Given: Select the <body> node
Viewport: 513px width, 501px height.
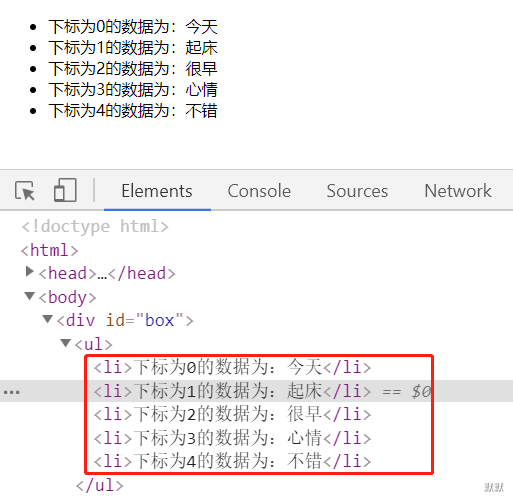Looking at the screenshot, I should tap(67, 297).
